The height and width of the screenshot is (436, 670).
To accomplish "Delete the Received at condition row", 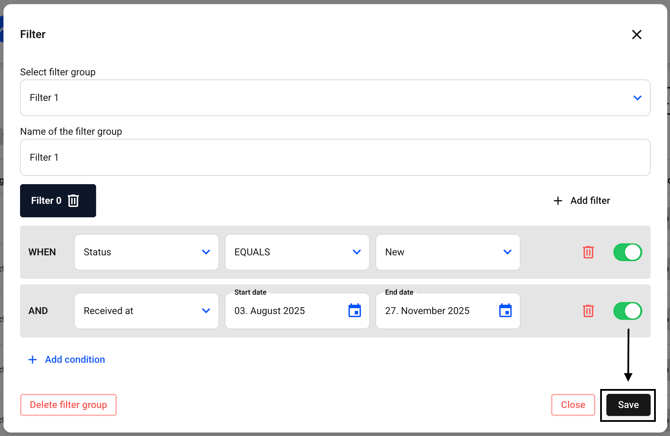I will pos(588,311).
